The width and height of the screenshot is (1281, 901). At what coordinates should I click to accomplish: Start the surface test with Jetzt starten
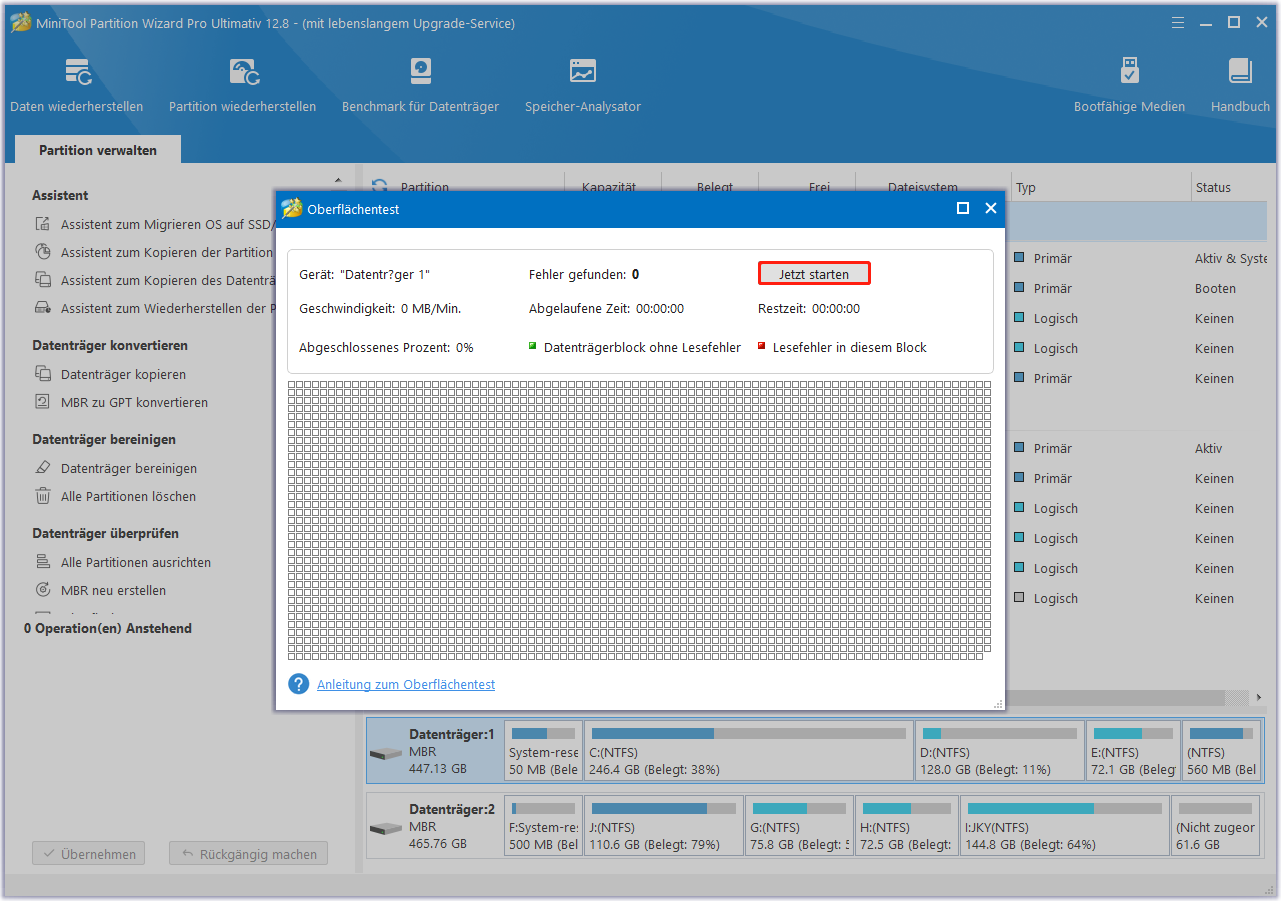(814, 274)
